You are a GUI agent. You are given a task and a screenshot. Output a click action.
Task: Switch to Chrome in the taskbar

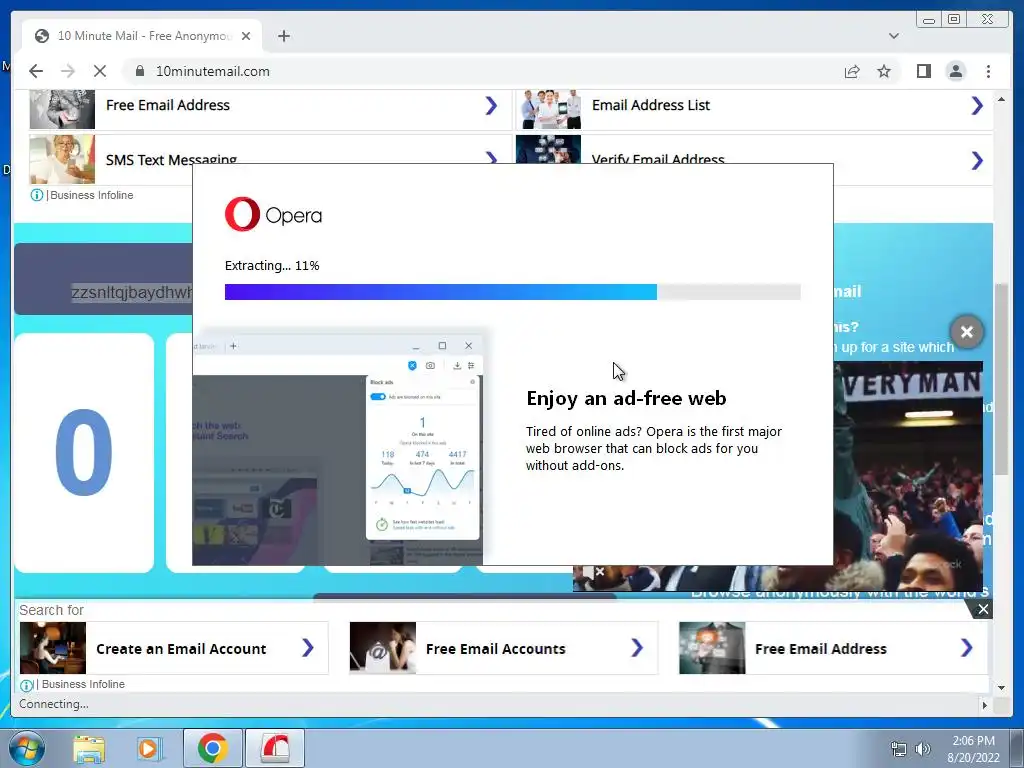tap(212, 748)
